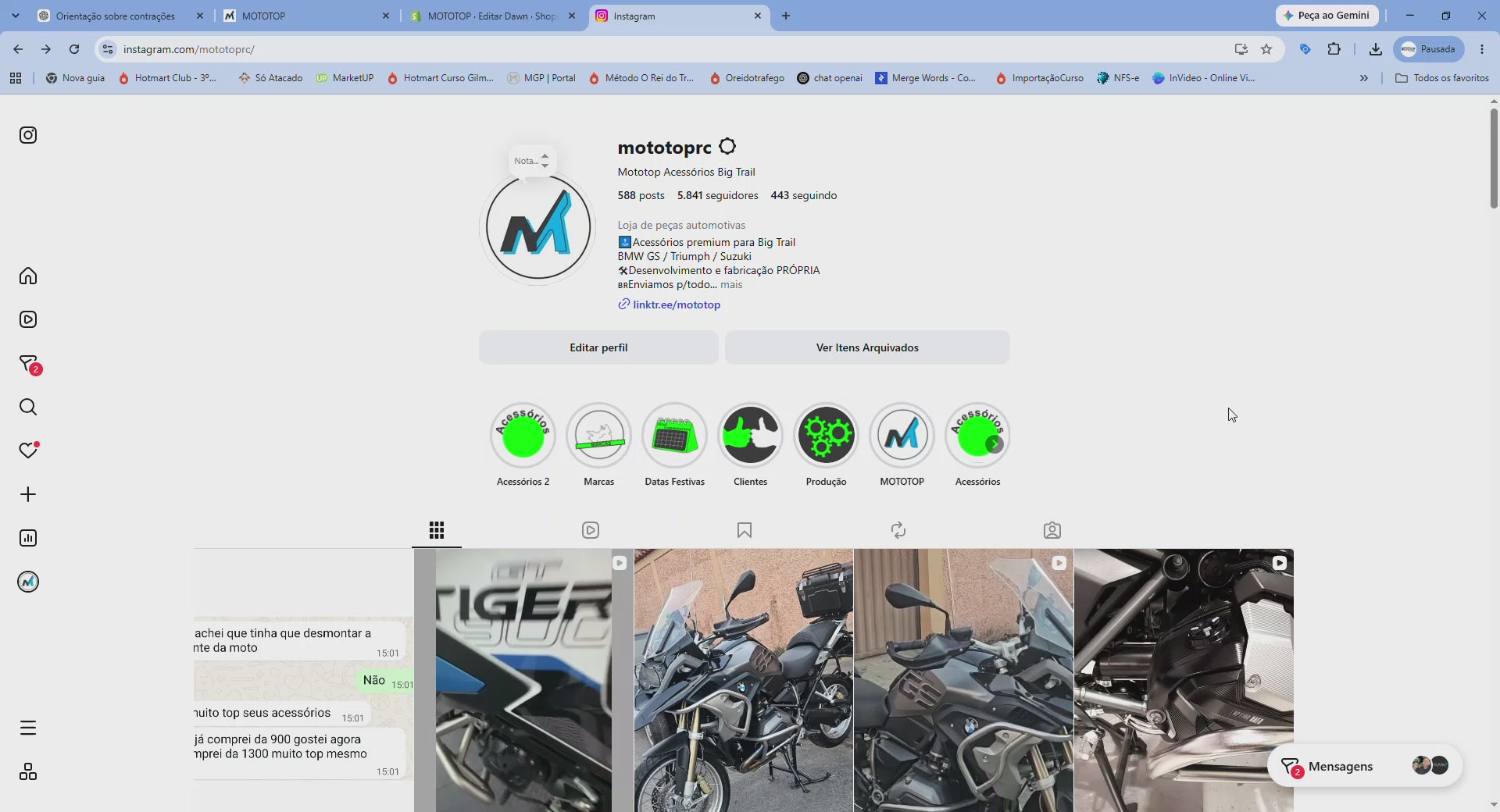
Task: Open the Datas Festivas story highlight
Action: [675, 436]
